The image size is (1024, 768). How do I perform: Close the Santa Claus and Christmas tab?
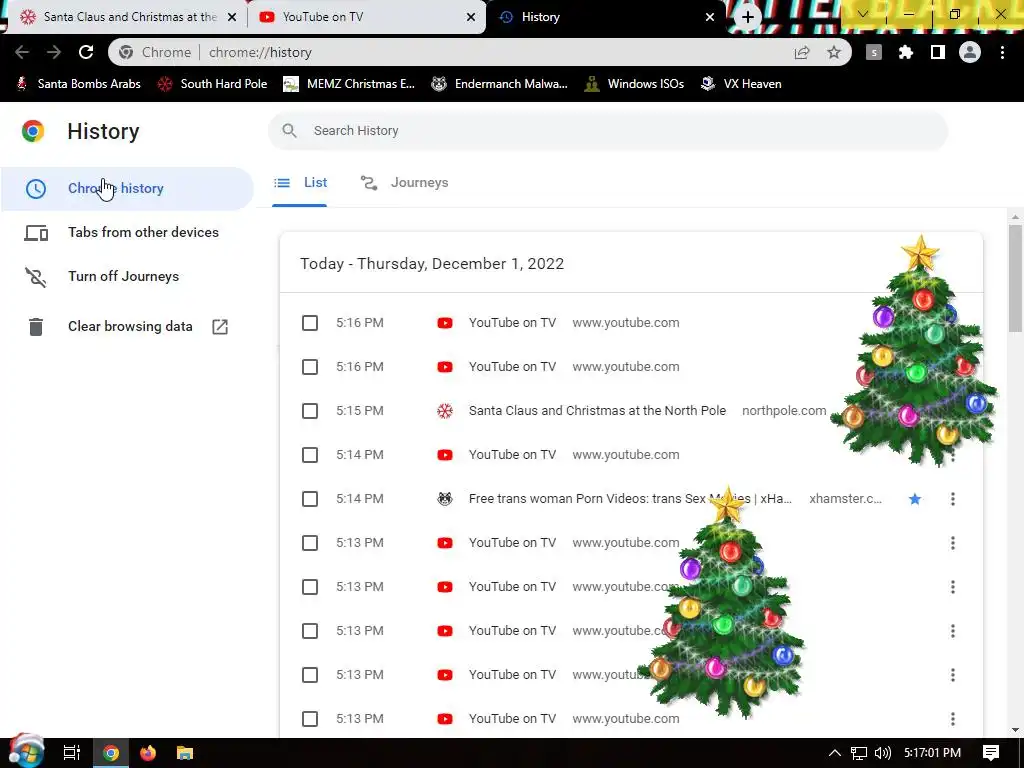click(x=232, y=17)
